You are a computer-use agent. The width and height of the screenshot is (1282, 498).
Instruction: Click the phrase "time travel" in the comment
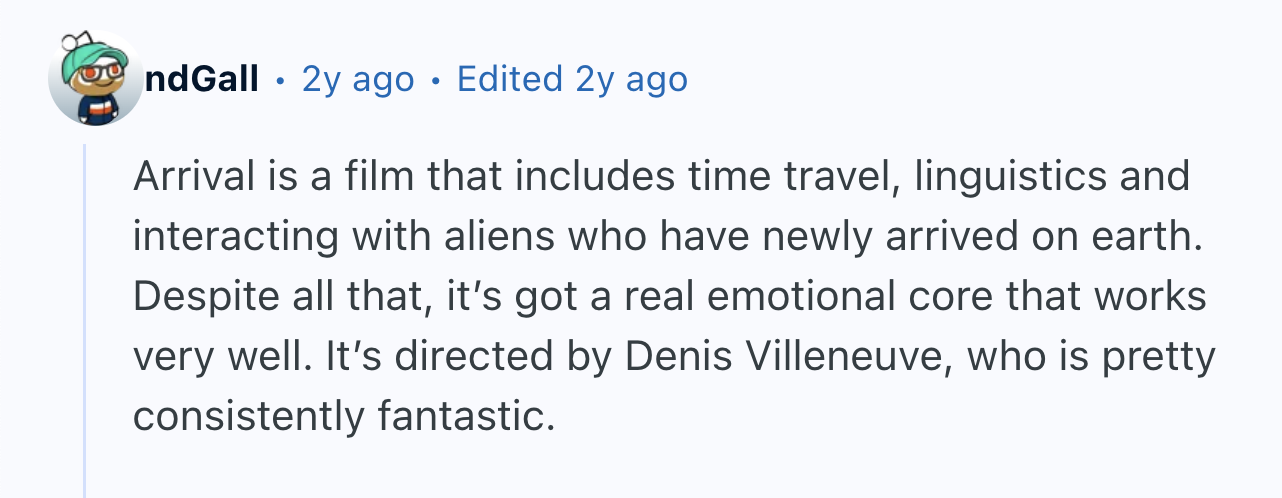[x=787, y=177]
